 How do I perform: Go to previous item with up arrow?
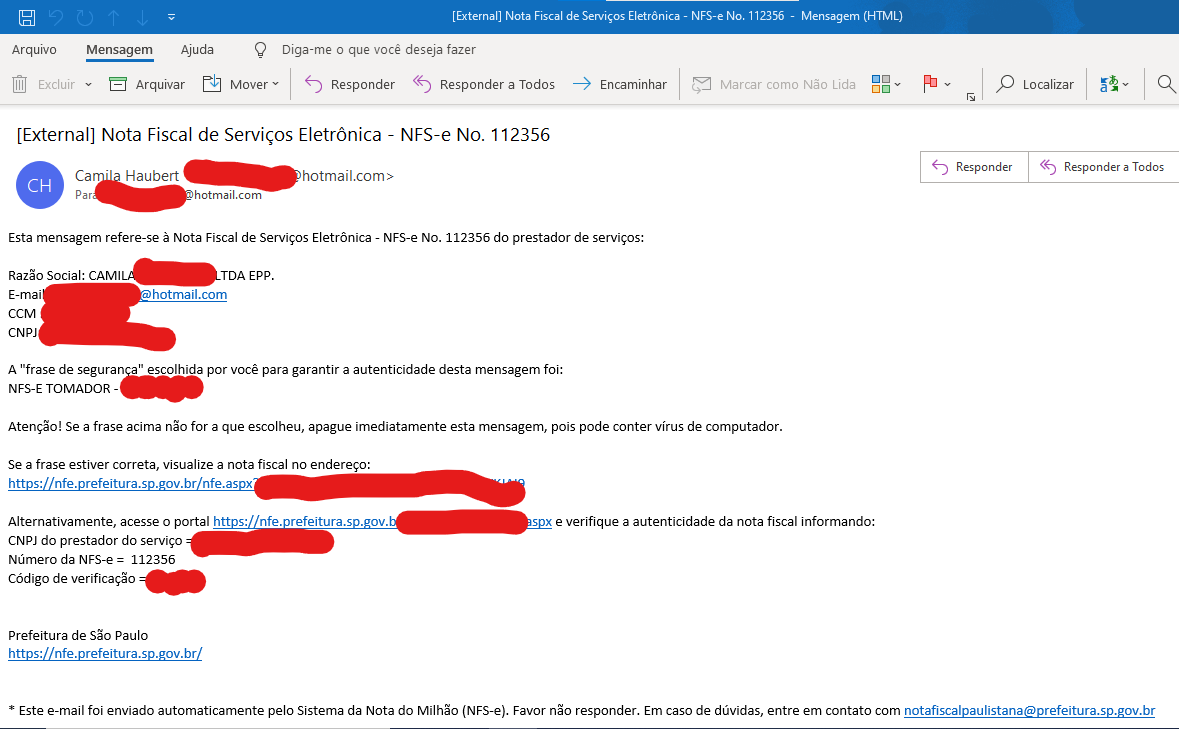coord(114,17)
